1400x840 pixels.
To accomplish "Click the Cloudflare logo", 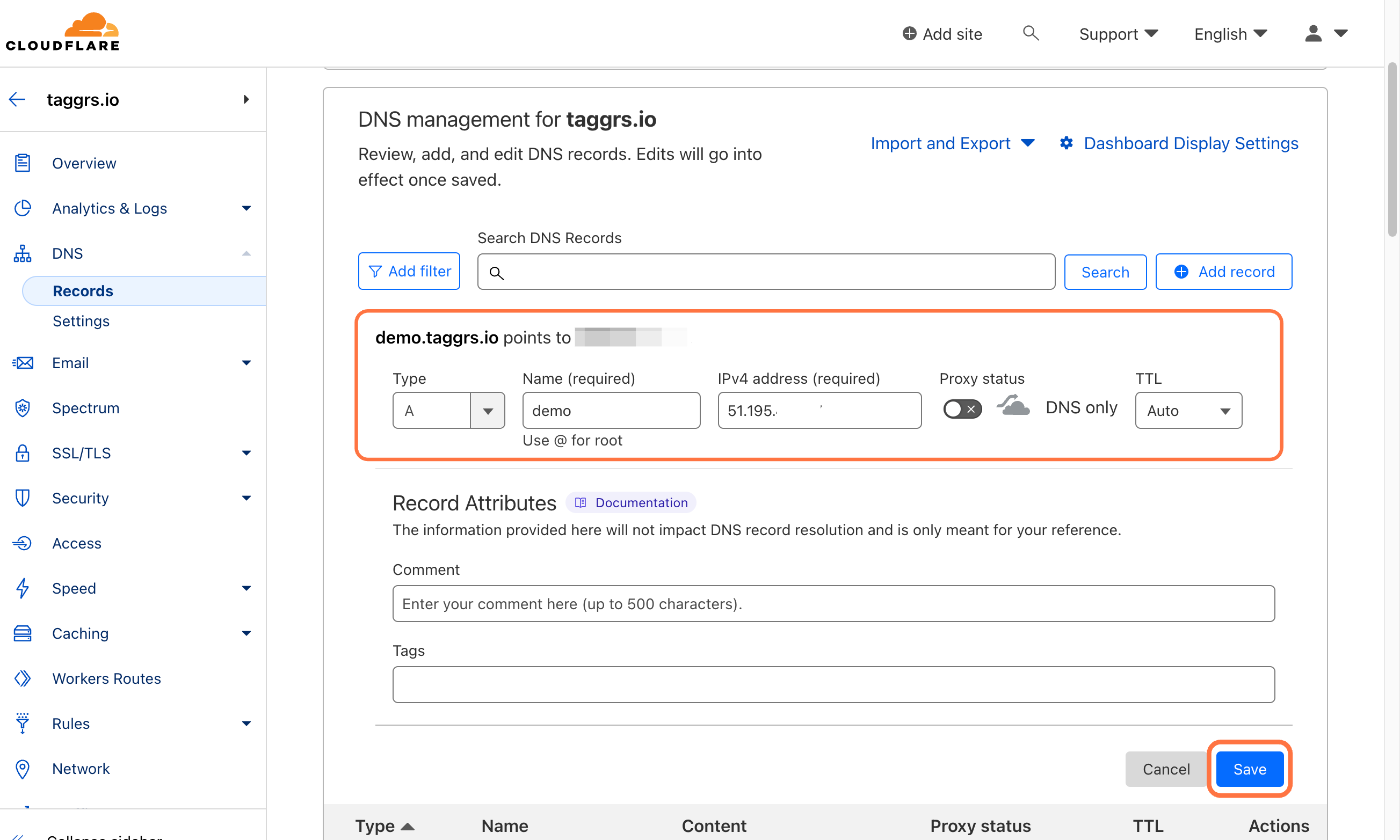I will 62,32.
